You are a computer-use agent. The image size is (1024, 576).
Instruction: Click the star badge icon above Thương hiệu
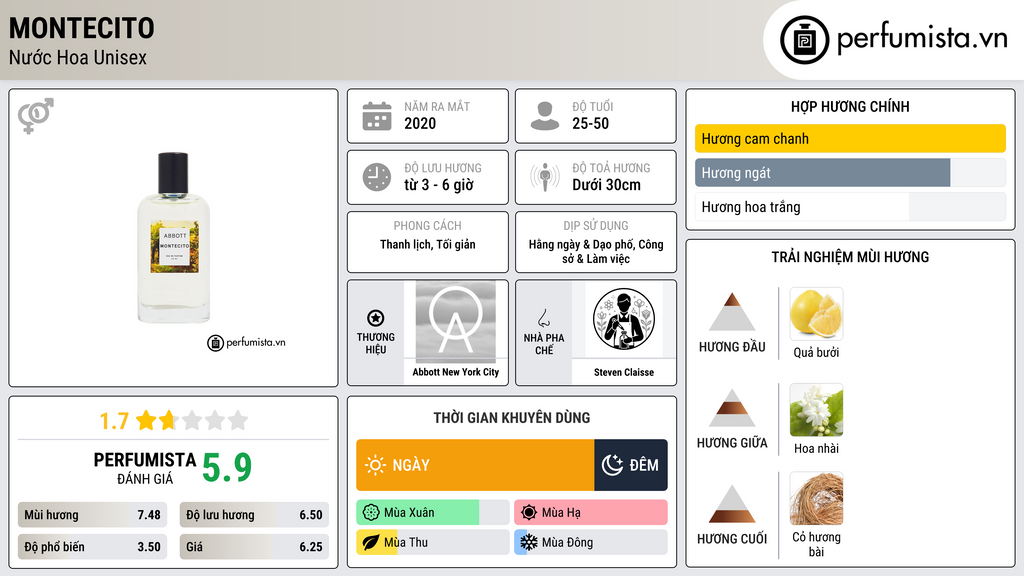click(376, 318)
